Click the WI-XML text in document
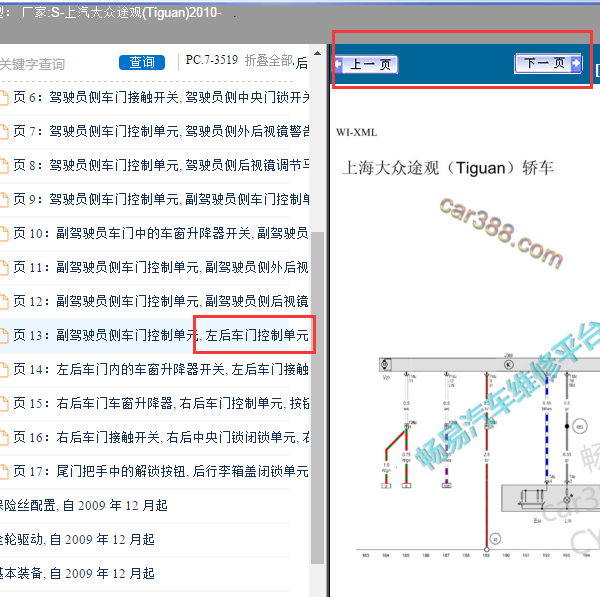Screen dimensions: 600x597 point(356,132)
